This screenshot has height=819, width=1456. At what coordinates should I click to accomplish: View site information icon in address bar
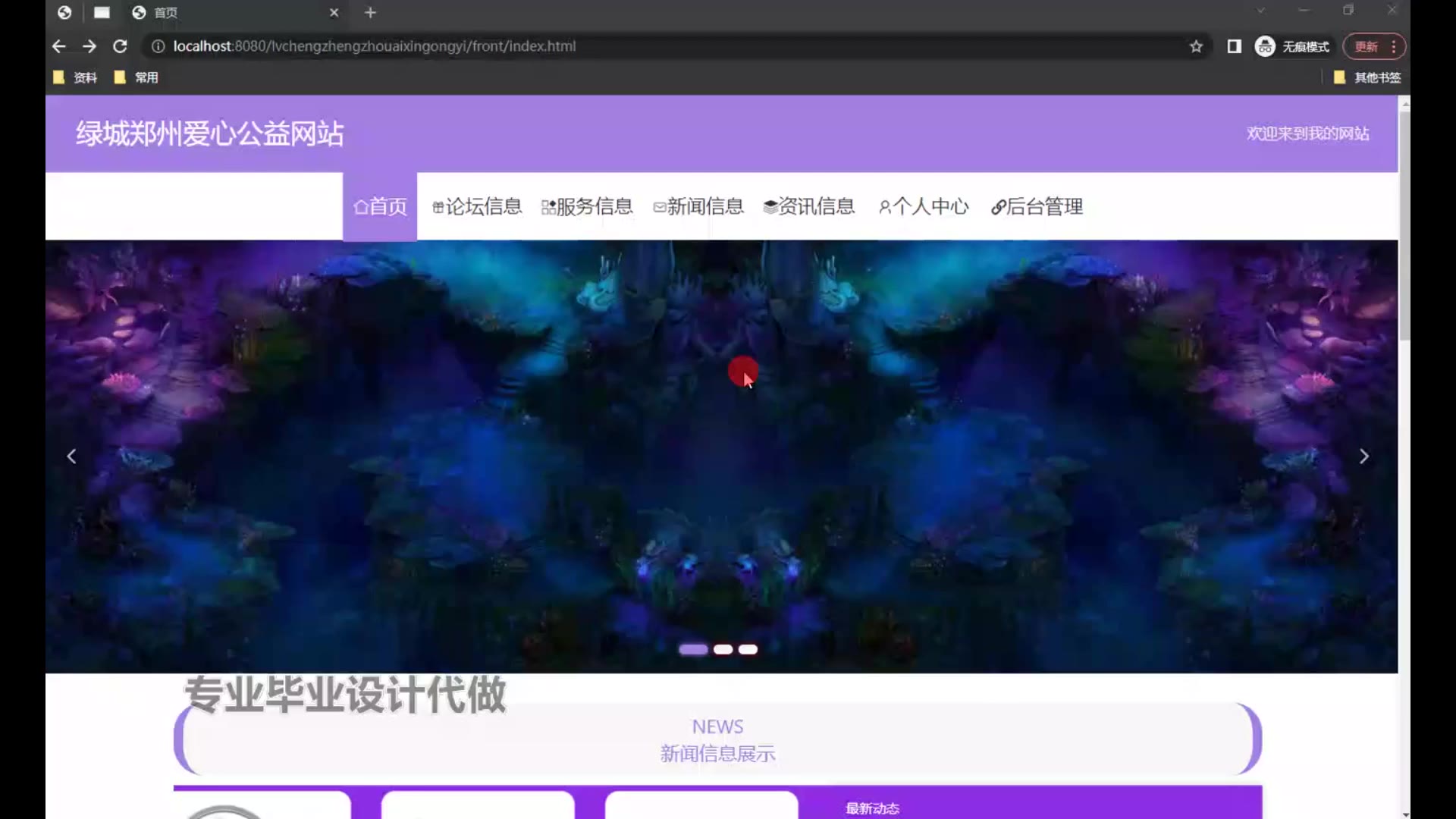[158, 46]
